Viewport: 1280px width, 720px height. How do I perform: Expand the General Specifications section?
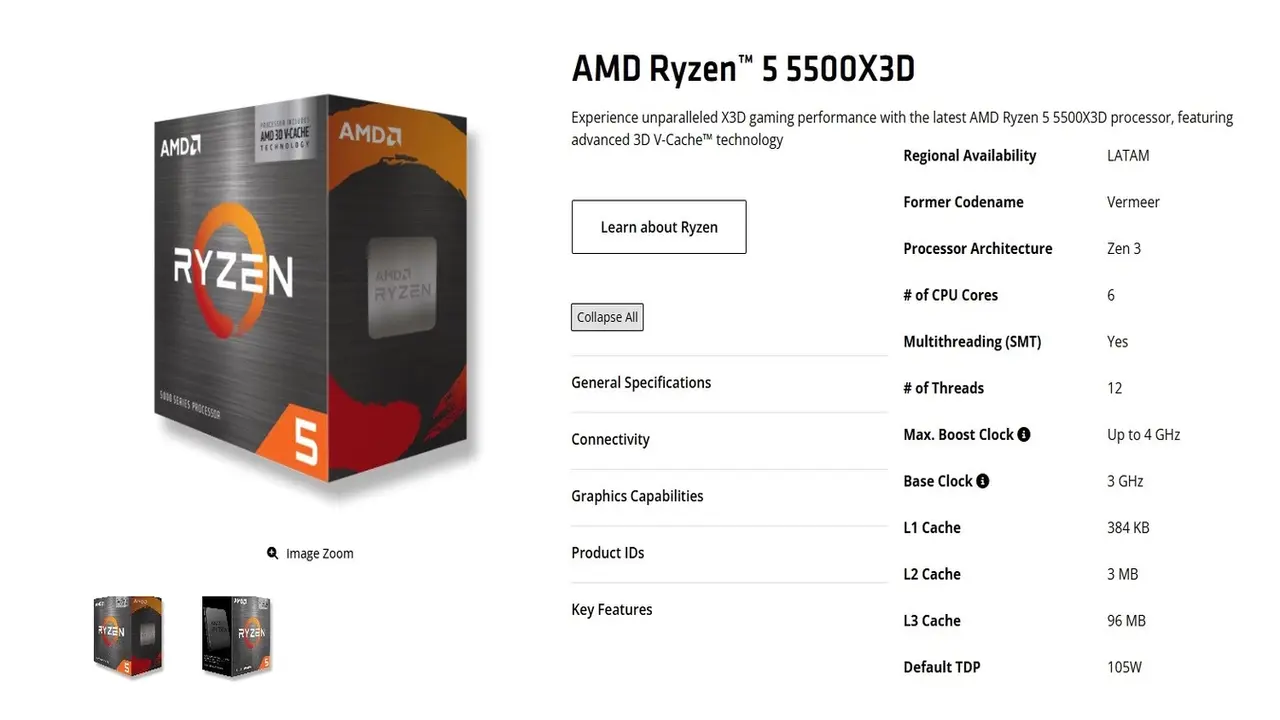click(641, 383)
